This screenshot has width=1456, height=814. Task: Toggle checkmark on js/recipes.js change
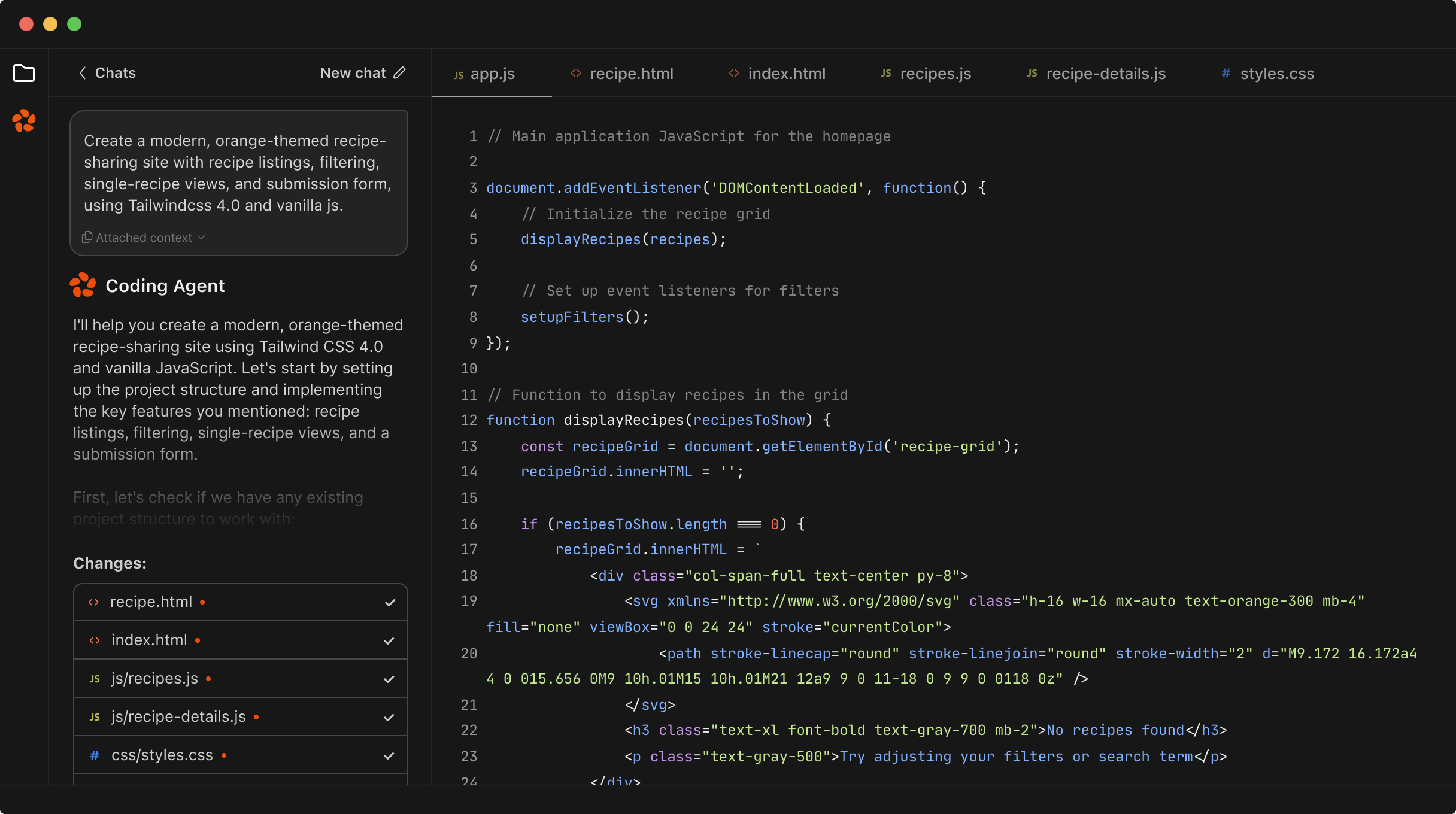(389, 678)
